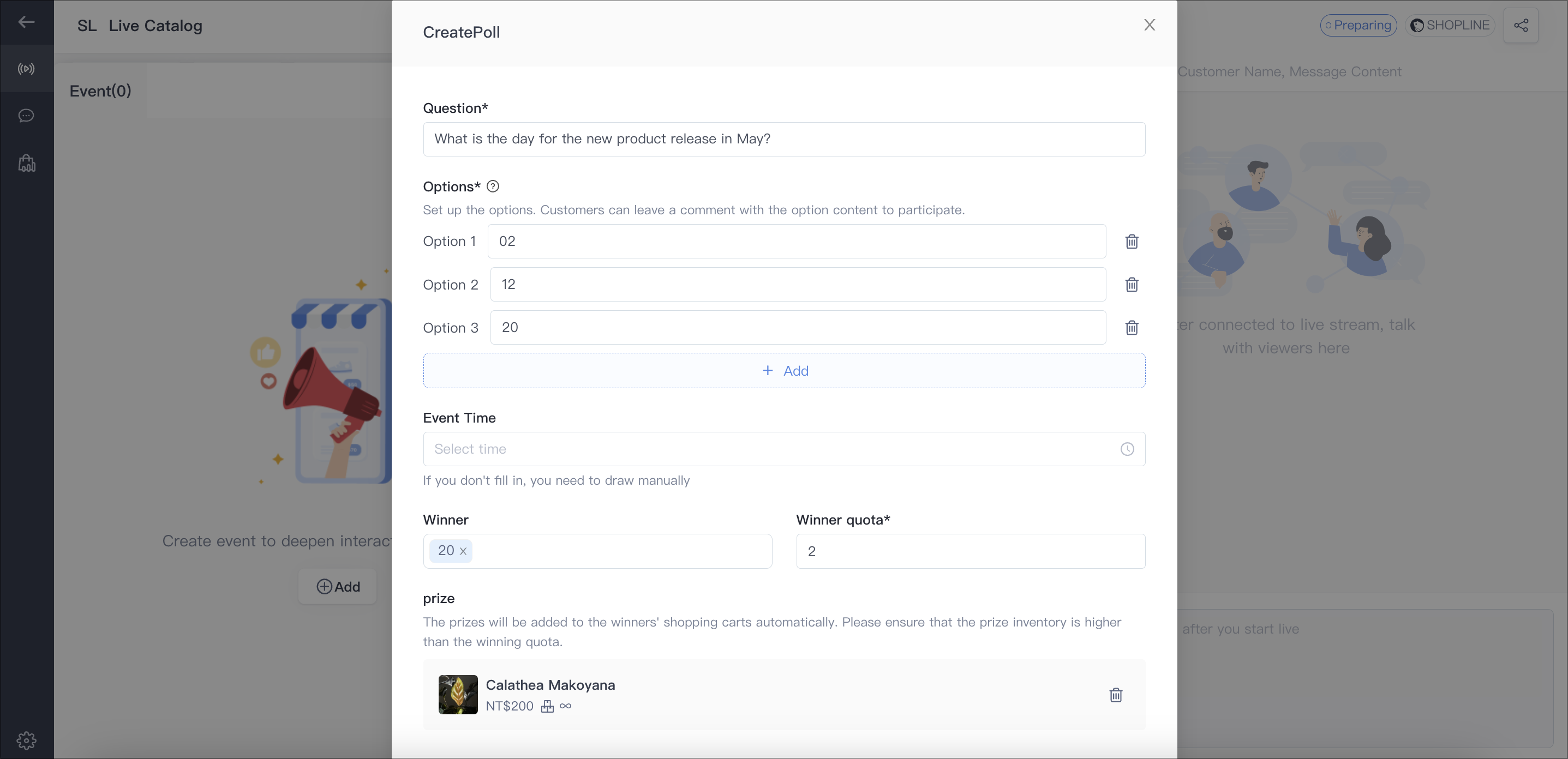The image size is (1568, 759).
Task: Remove Option 2 using the trash icon
Action: pyautogui.click(x=1132, y=285)
